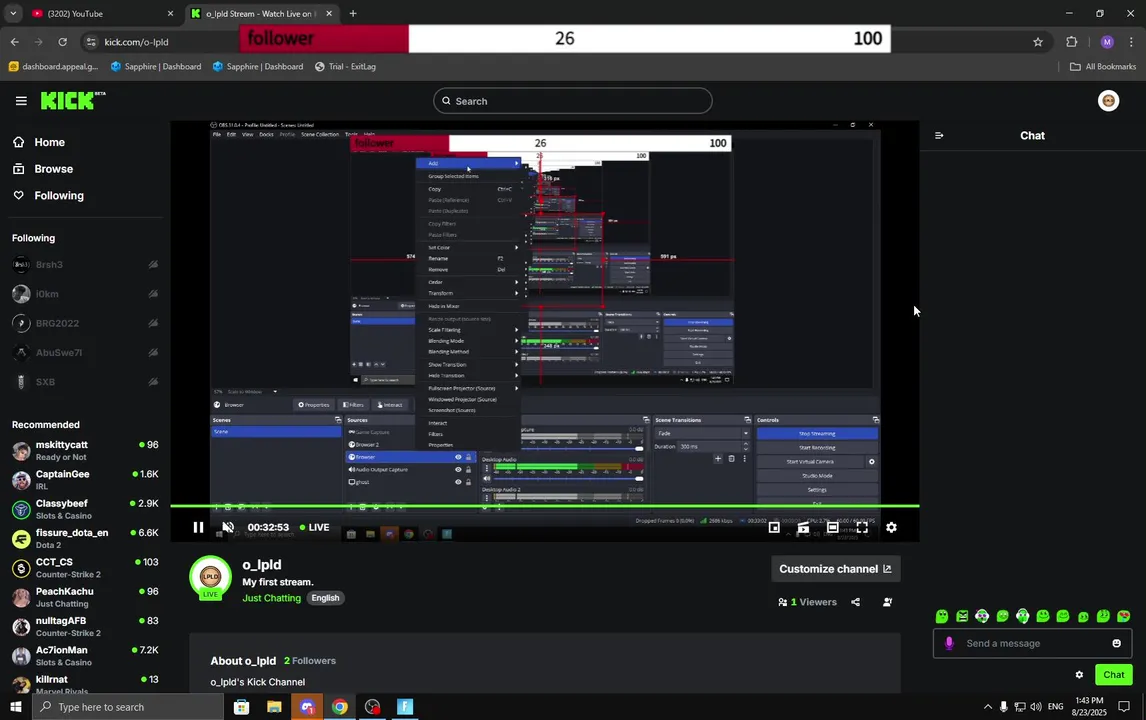Click the purple microphone icon in chat box
This screenshot has width=1146, height=720.
(x=949, y=643)
